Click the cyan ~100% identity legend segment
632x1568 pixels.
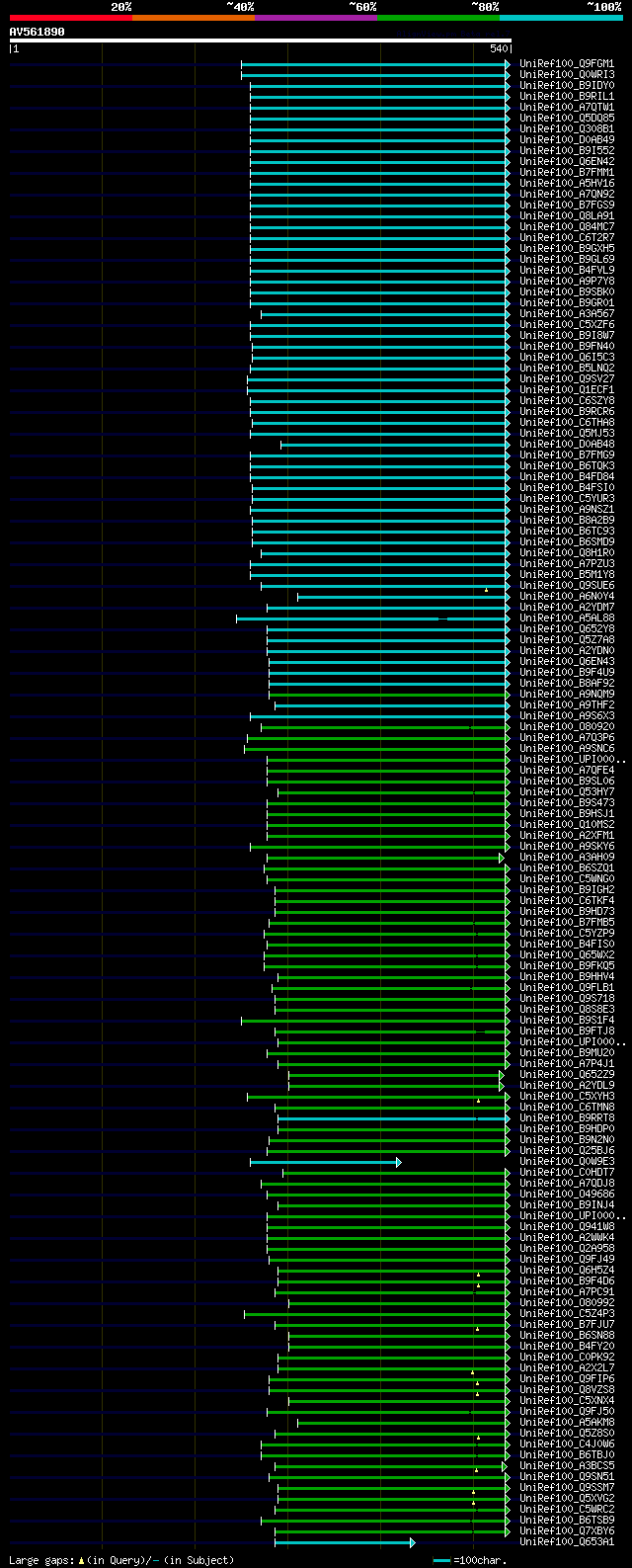click(561, 18)
